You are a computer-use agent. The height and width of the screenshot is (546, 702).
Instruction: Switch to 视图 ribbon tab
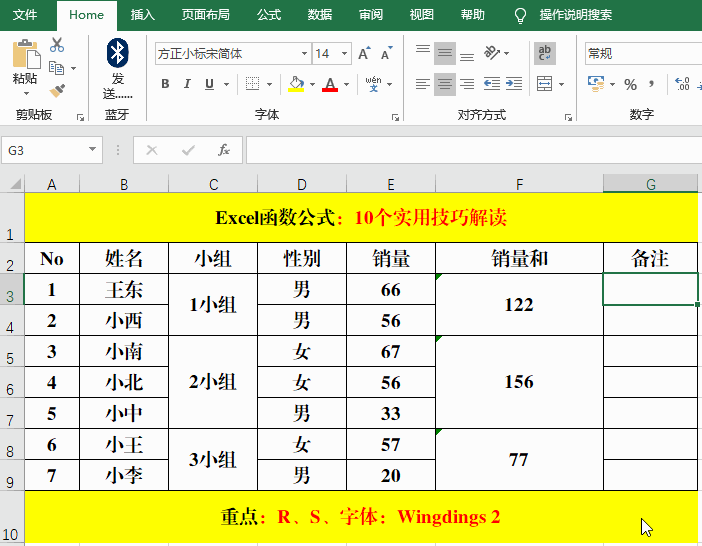point(422,15)
